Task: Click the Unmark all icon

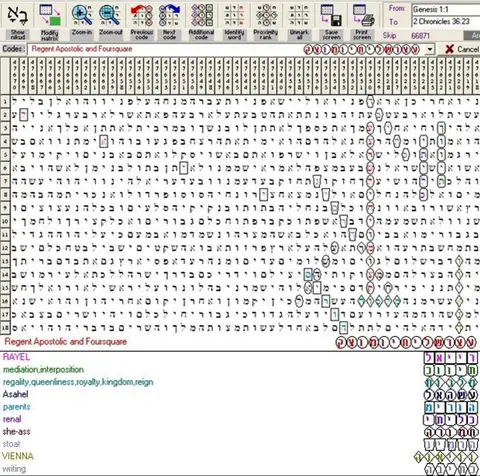Action: (x=299, y=15)
